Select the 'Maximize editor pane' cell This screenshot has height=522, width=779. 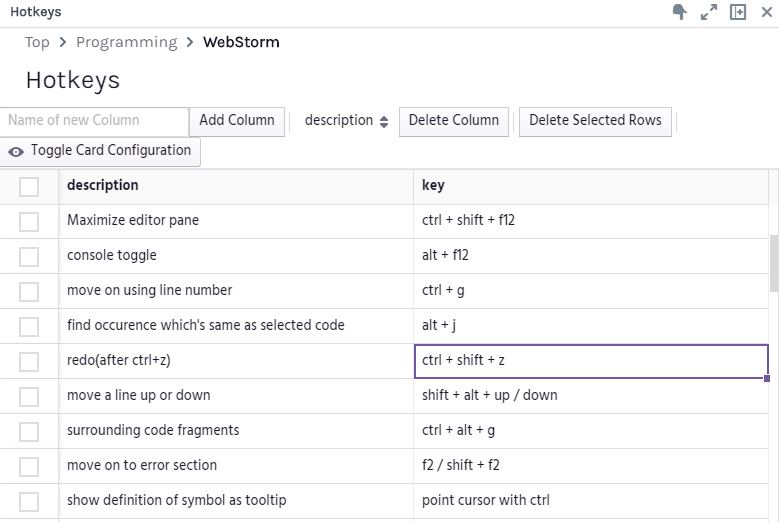(x=236, y=221)
